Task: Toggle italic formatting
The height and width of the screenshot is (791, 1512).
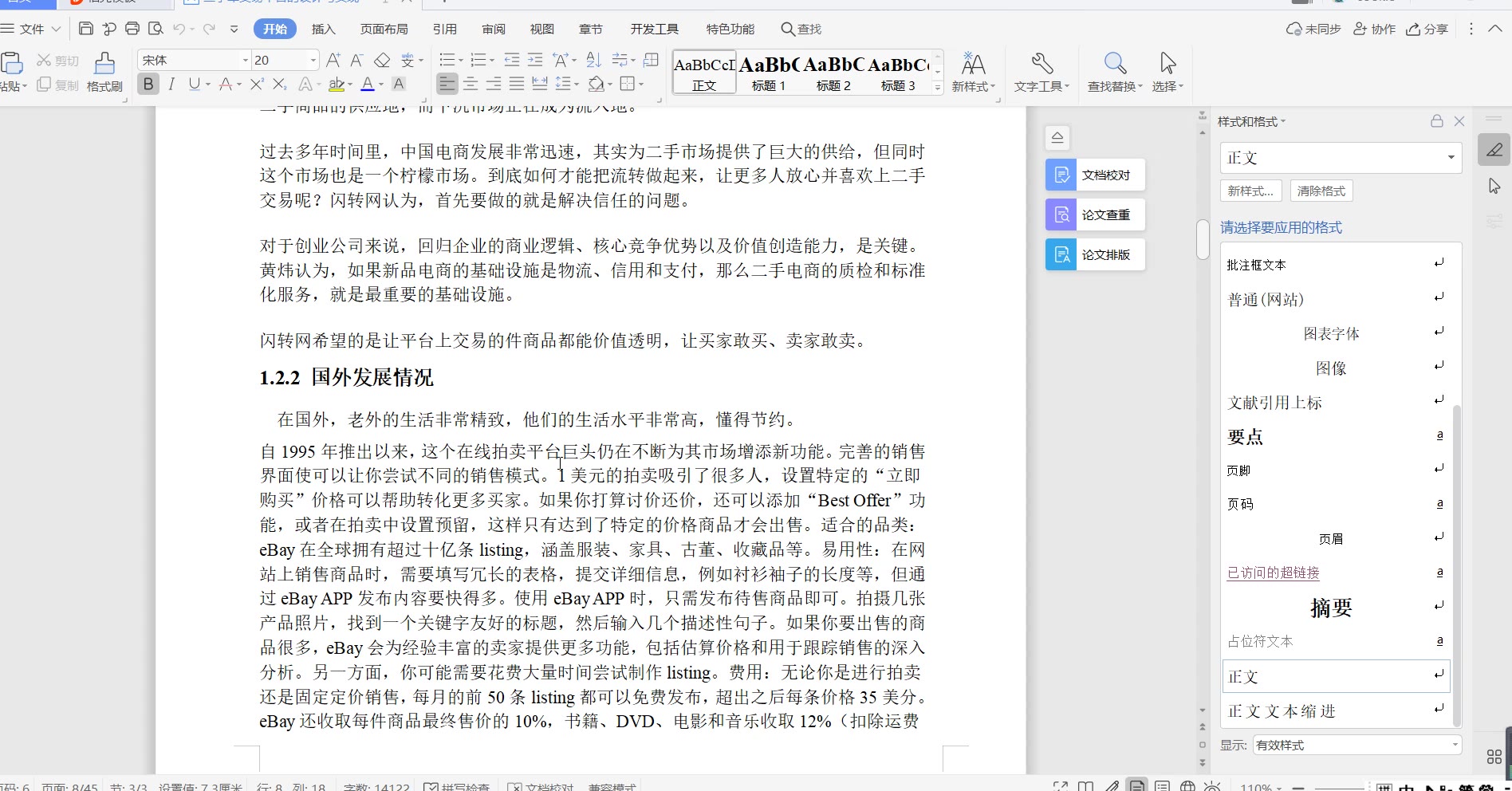Action: click(171, 85)
